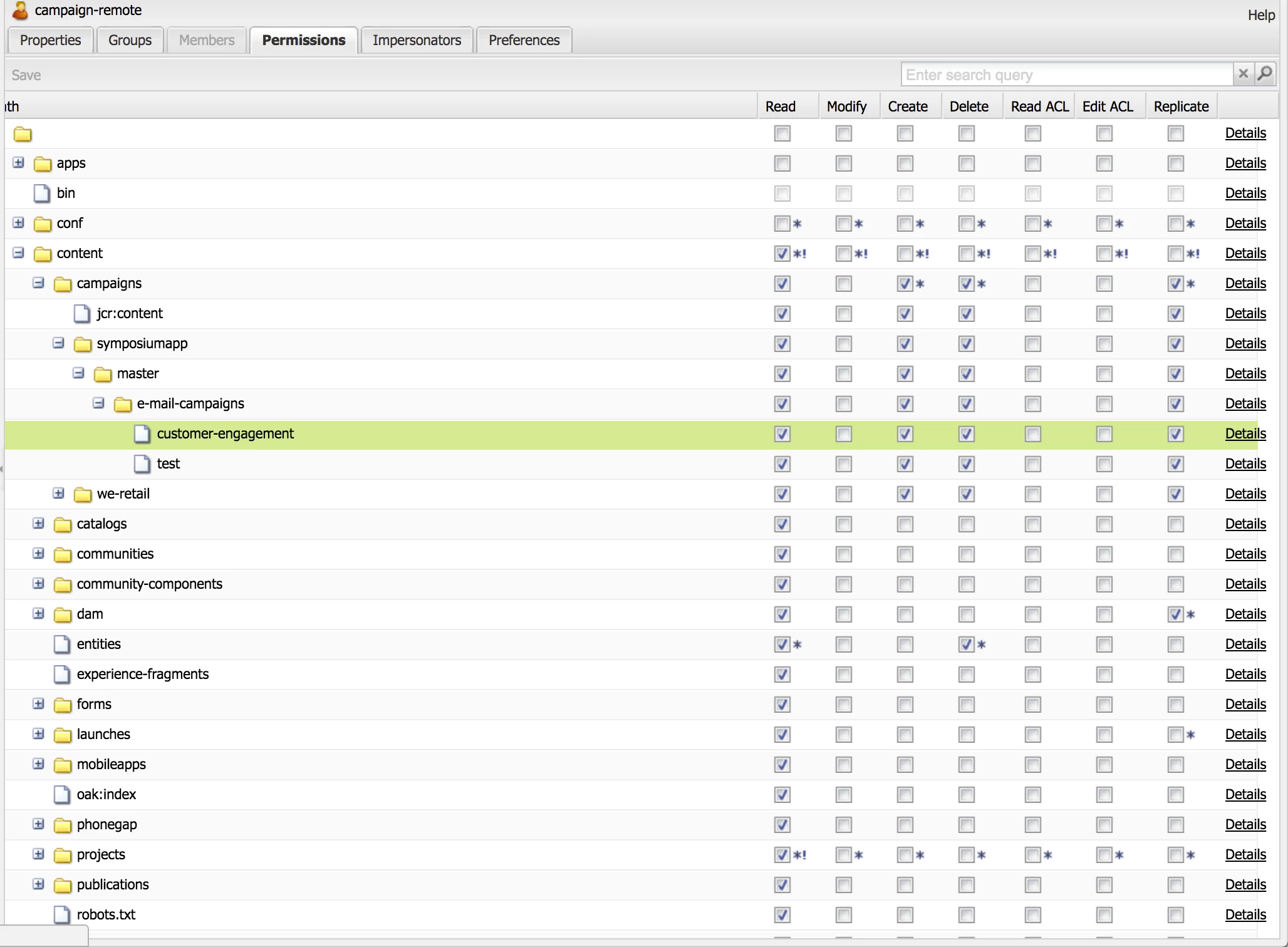
Task: Expand the apps folder tree node
Action: [19, 163]
